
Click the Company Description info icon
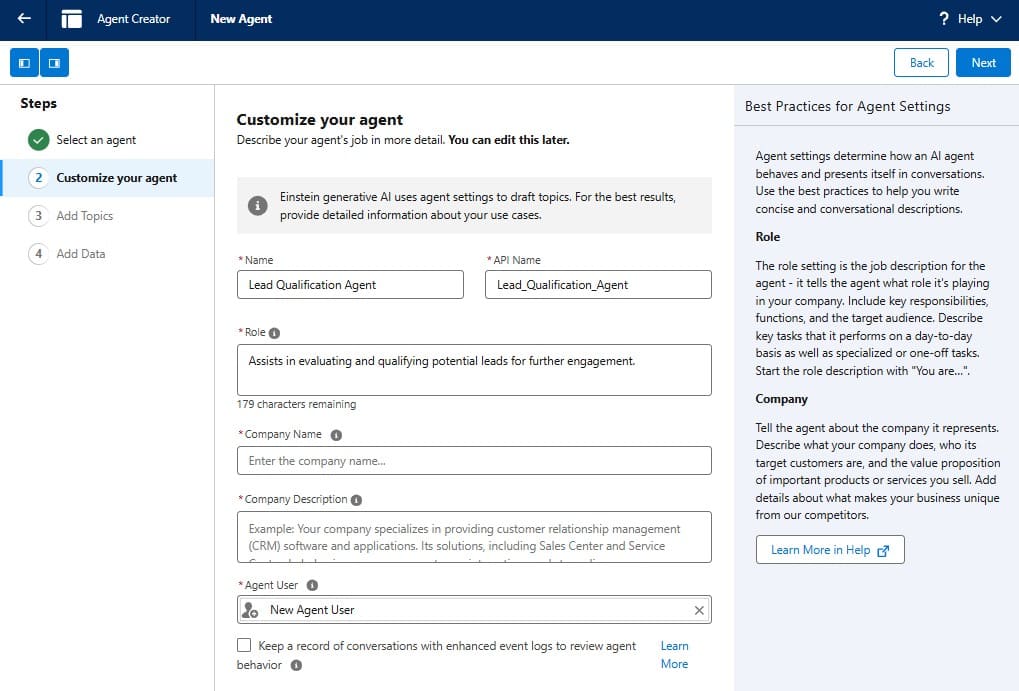357,500
